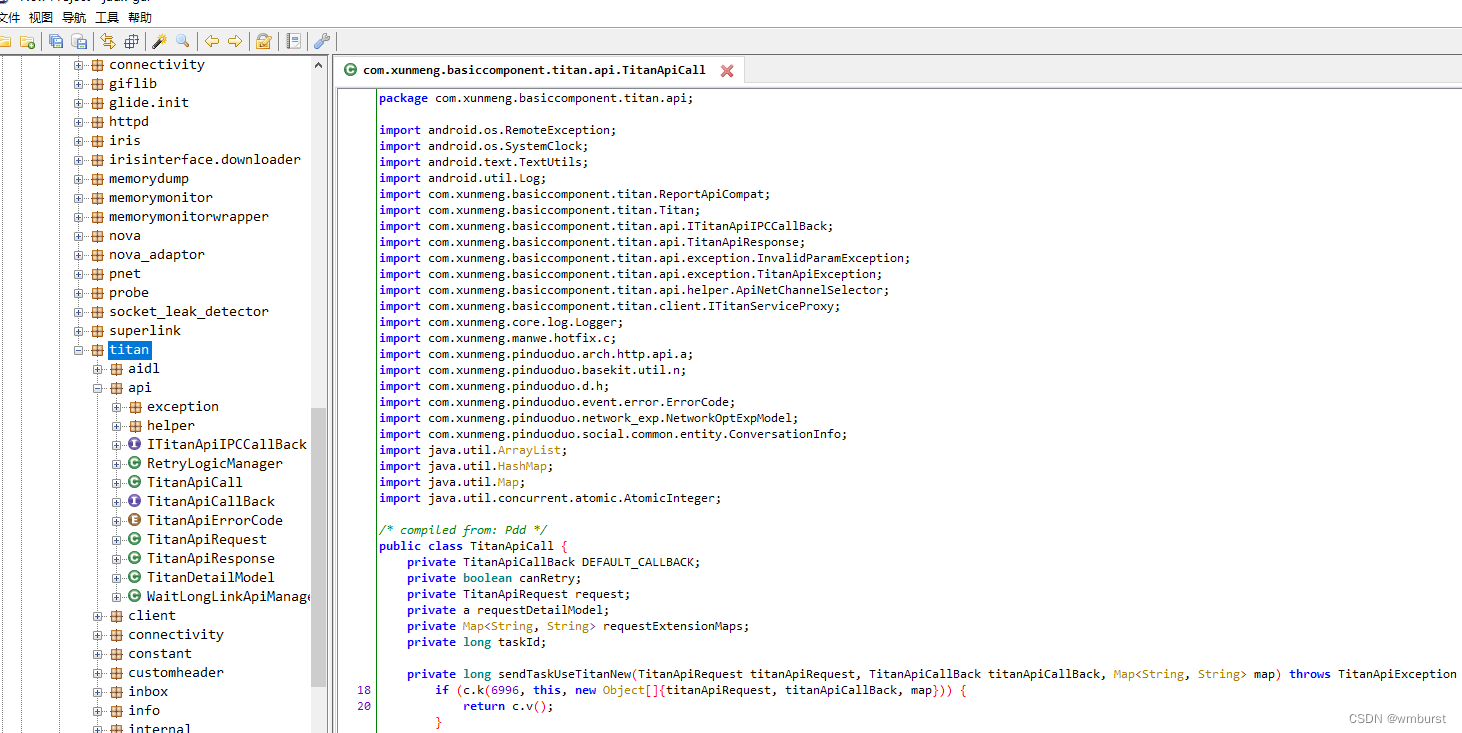Click the tree scrollbar up arrow
This screenshot has height=733, width=1462.
[x=319, y=64]
